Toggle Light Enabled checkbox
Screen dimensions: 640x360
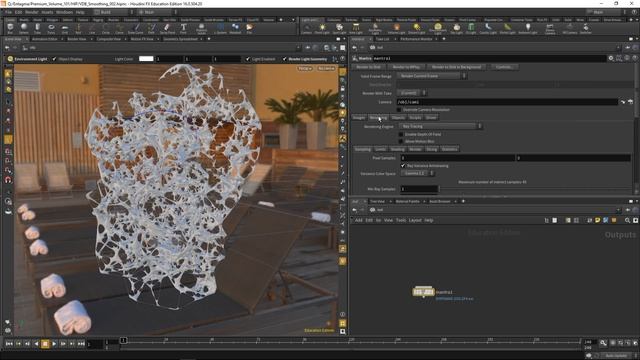pyautogui.click(x=248, y=59)
